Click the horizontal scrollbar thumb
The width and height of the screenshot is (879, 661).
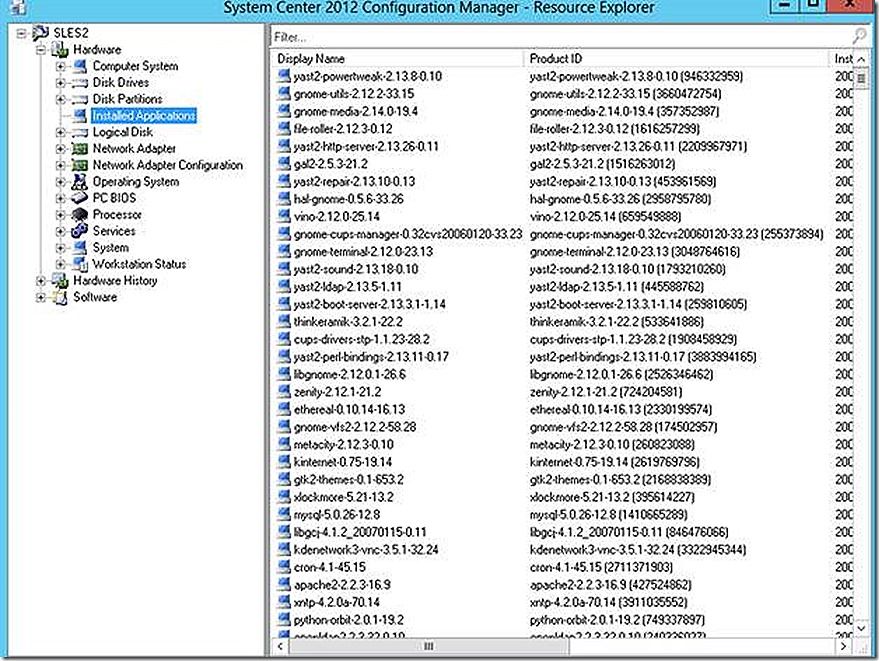429,646
